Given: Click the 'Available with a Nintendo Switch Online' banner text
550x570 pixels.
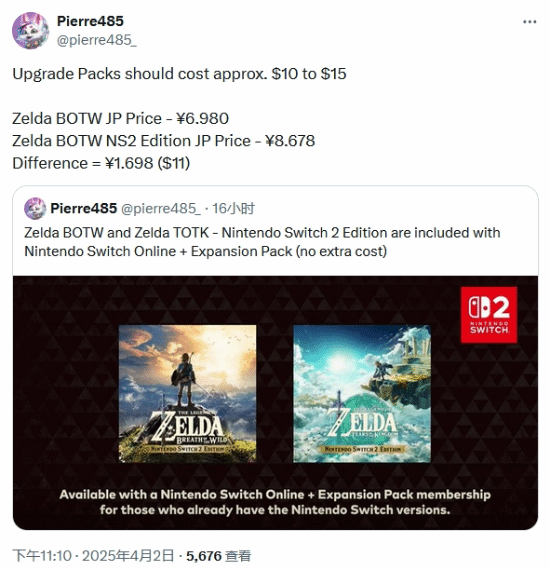Looking at the screenshot, I should click(x=275, y=502).
